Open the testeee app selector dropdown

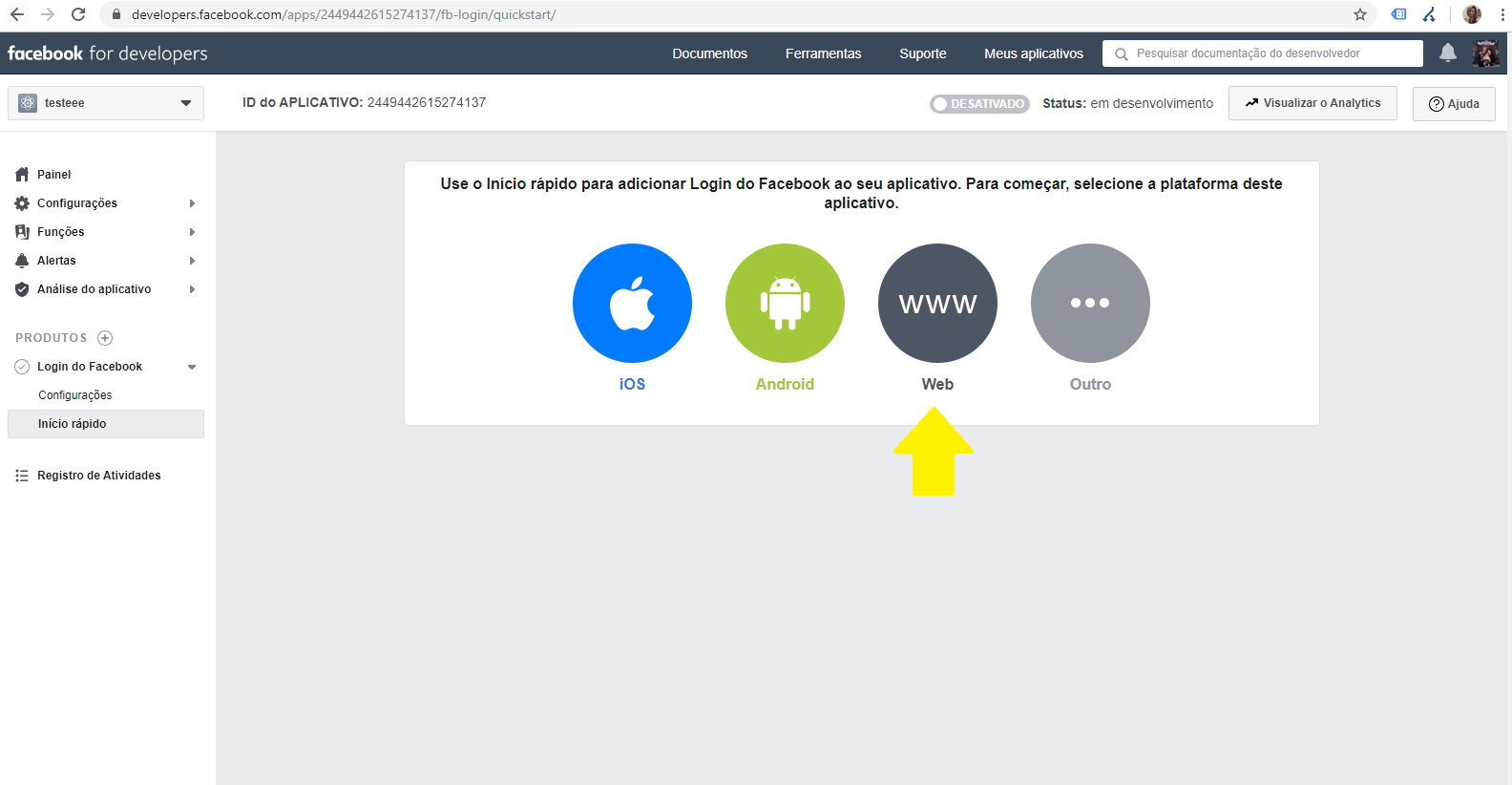[106, 103]
